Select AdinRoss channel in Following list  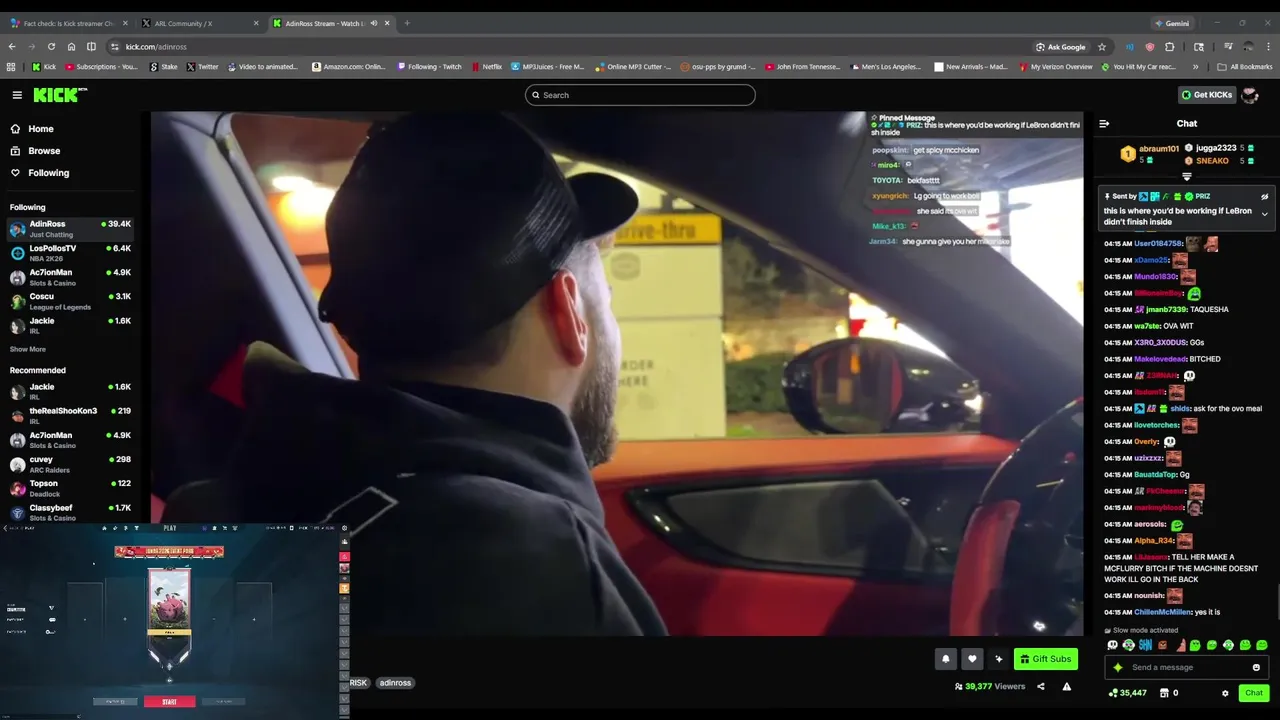70,229
